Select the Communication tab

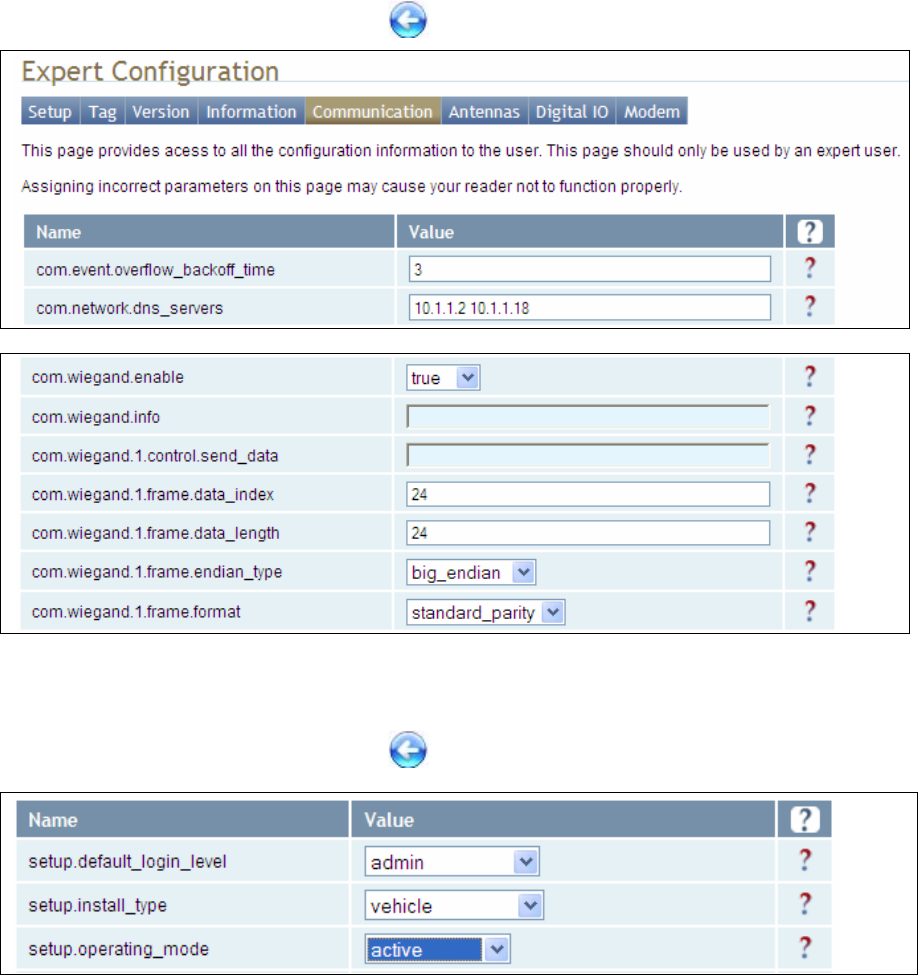373,111
